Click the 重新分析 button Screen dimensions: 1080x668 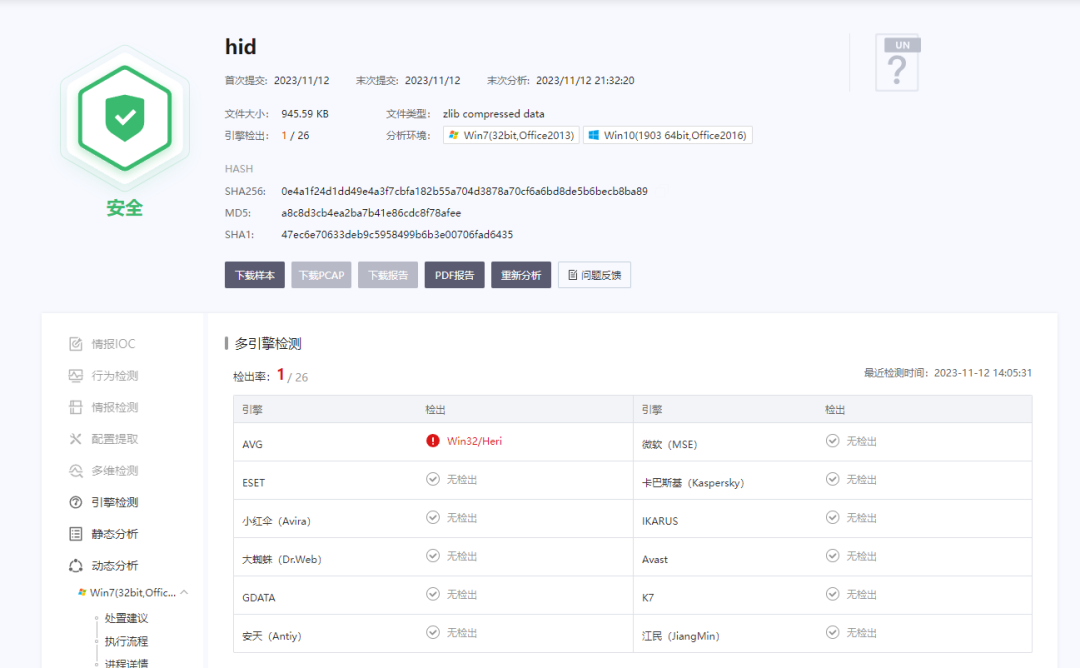point(521,275)
